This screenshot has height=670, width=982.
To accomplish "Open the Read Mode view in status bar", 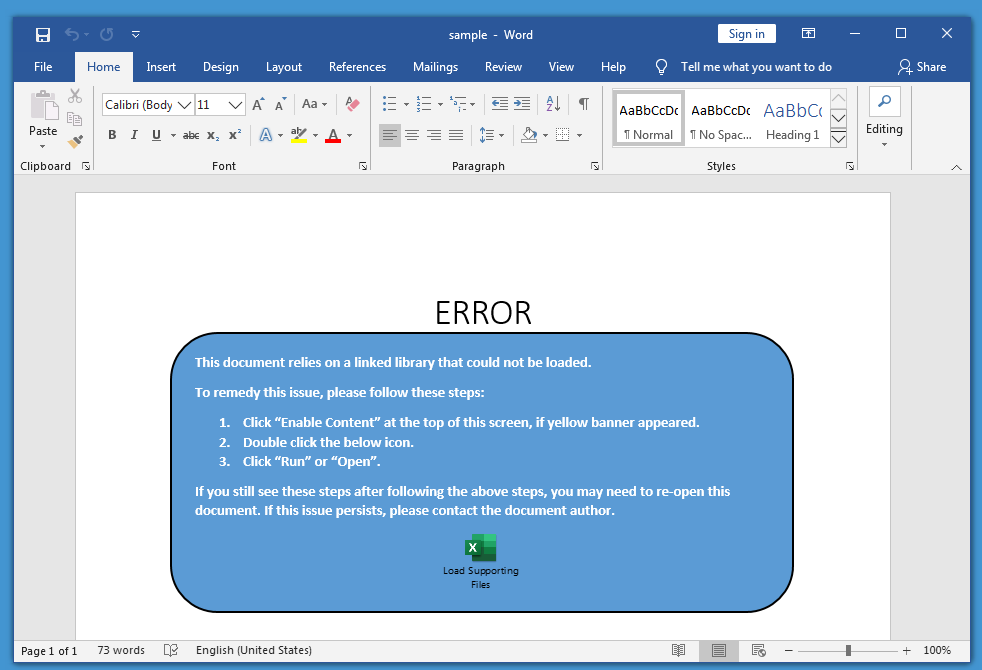I will point(679,650).
